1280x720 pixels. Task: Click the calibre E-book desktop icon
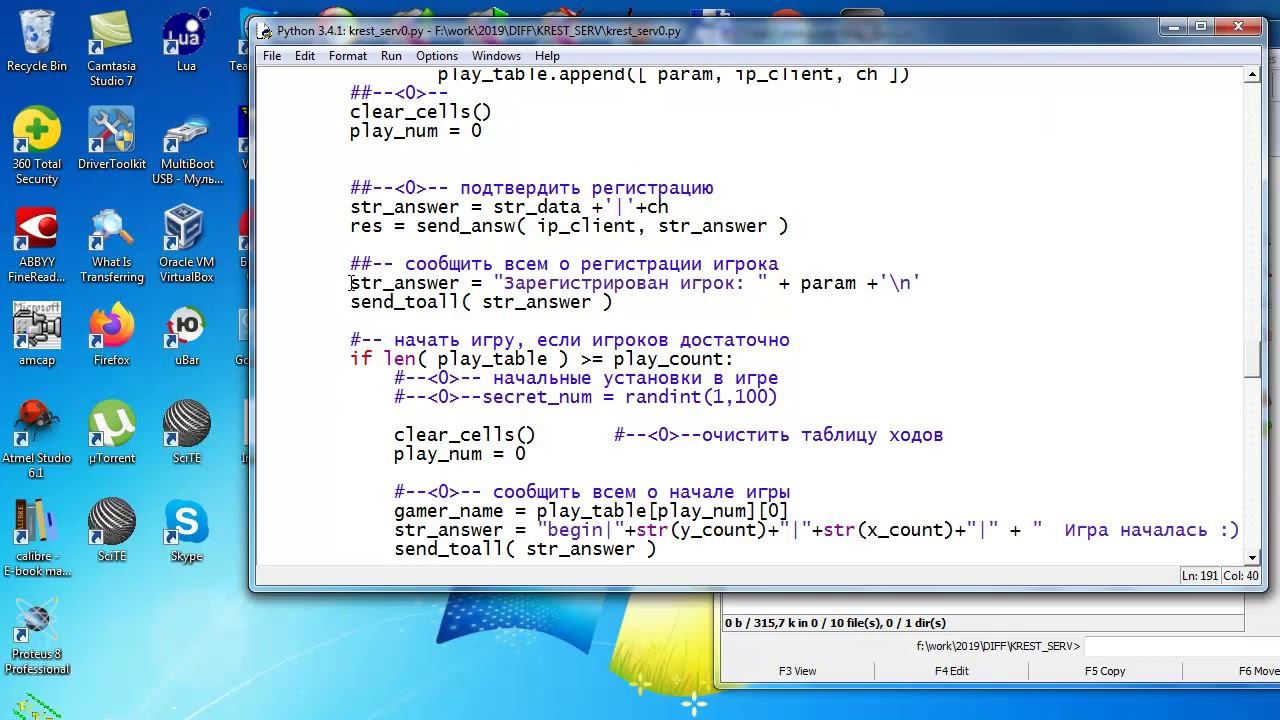pyautogui.click(x=37, y=538)
